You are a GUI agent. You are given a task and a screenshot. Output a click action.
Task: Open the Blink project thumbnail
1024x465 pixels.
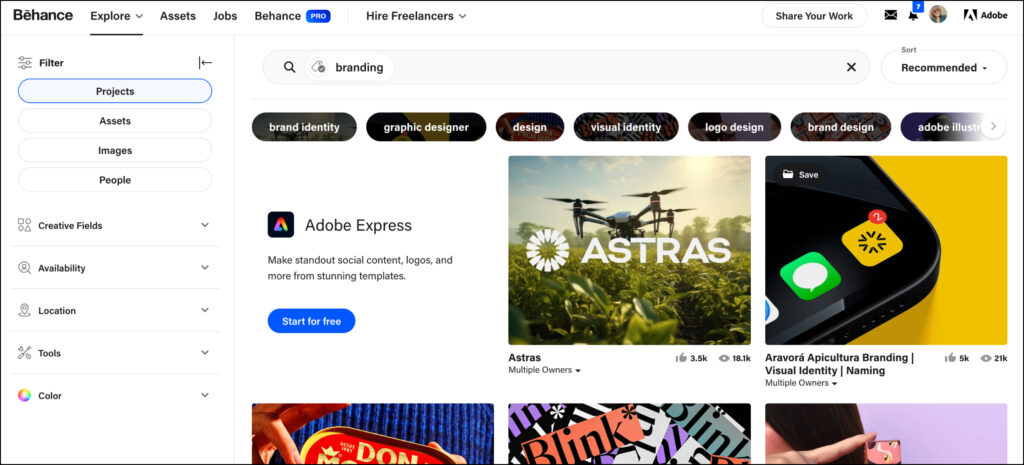tap(630, 434)
